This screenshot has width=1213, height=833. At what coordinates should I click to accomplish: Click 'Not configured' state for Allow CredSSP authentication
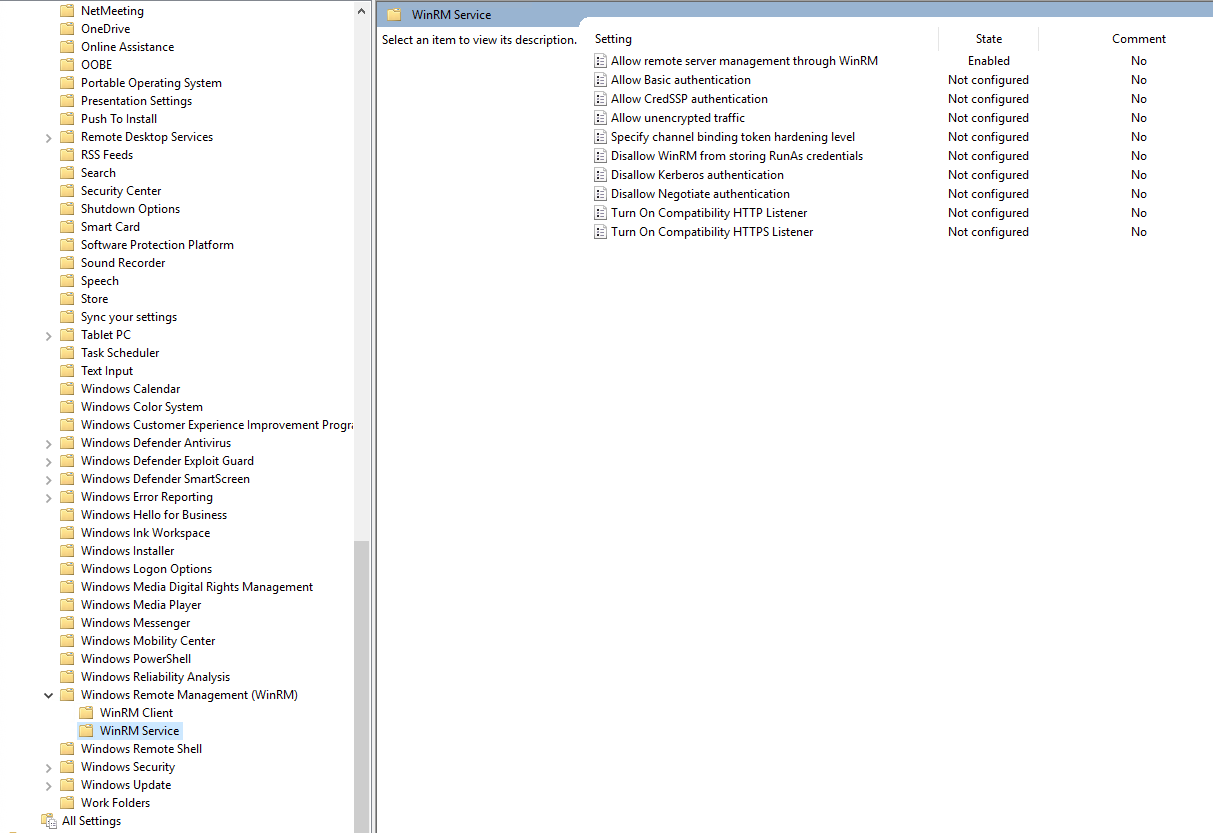coord(988,99)
